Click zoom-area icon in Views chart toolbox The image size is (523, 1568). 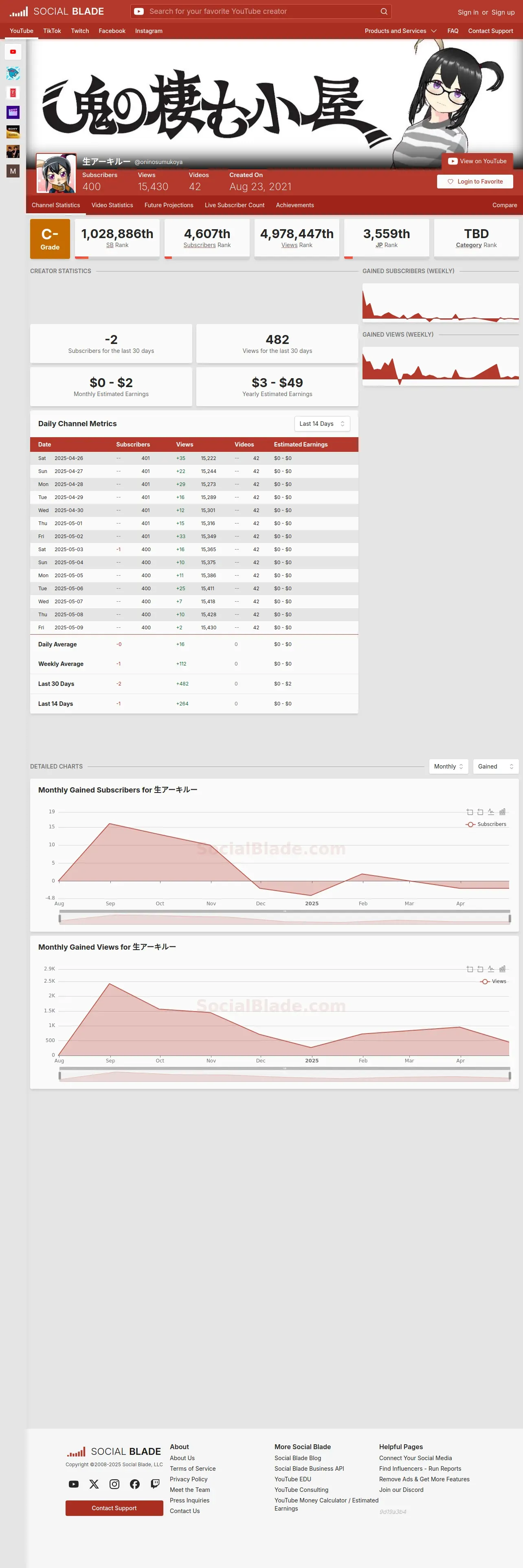click(469, 969)
